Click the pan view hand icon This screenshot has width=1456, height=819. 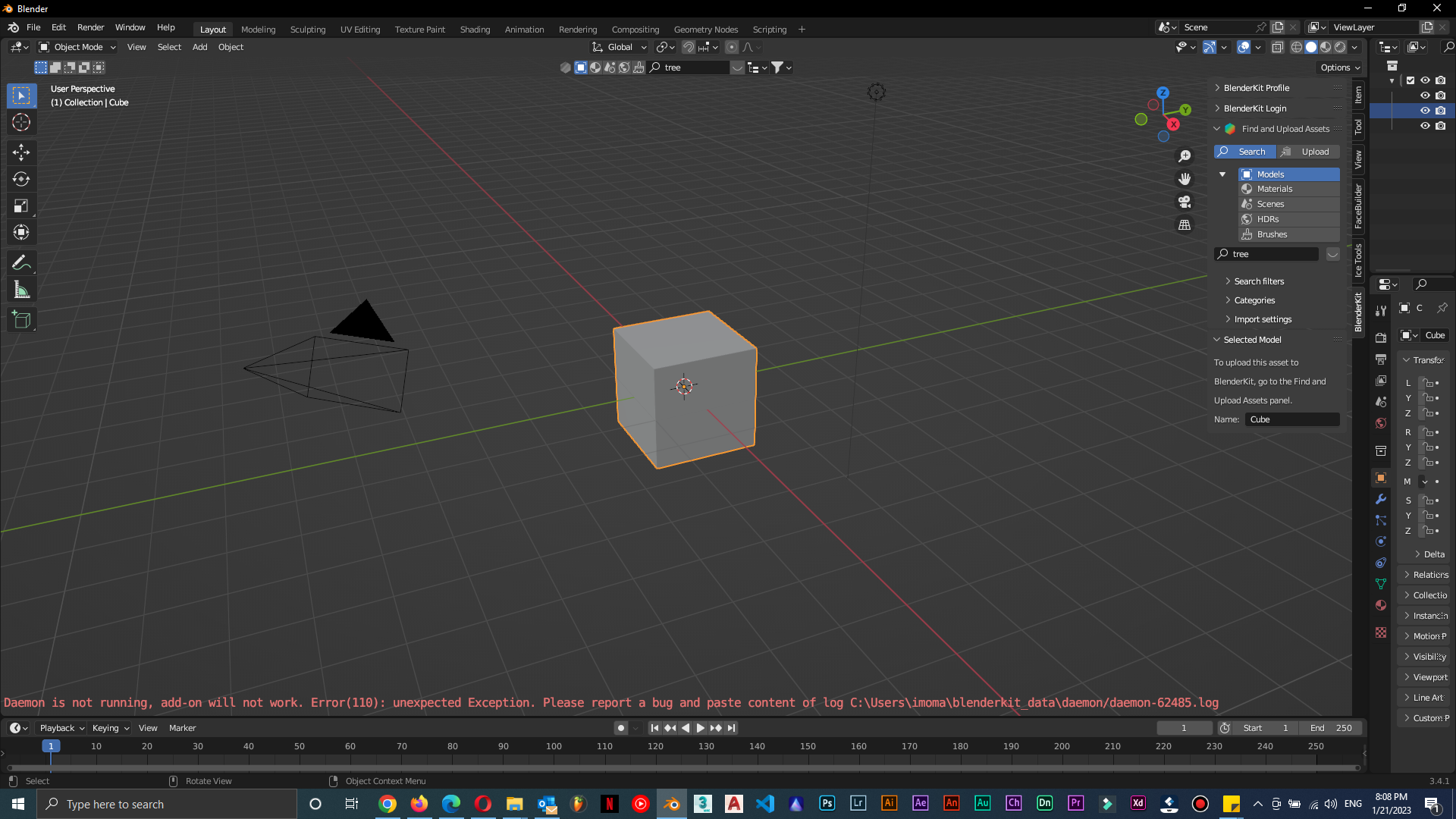coord(1185,179)
